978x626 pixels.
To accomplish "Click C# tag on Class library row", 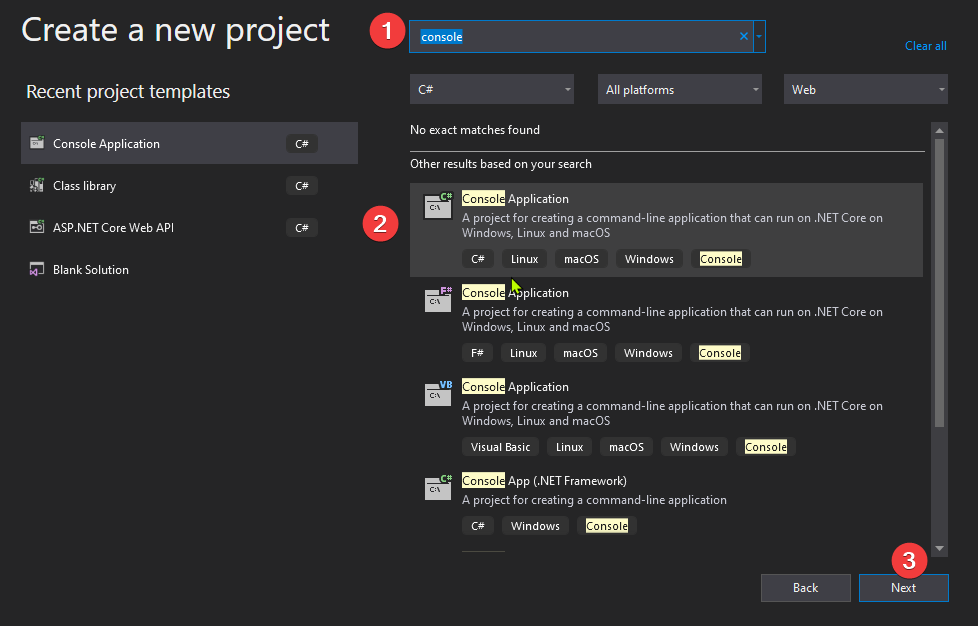I will (x=302, y=185).
